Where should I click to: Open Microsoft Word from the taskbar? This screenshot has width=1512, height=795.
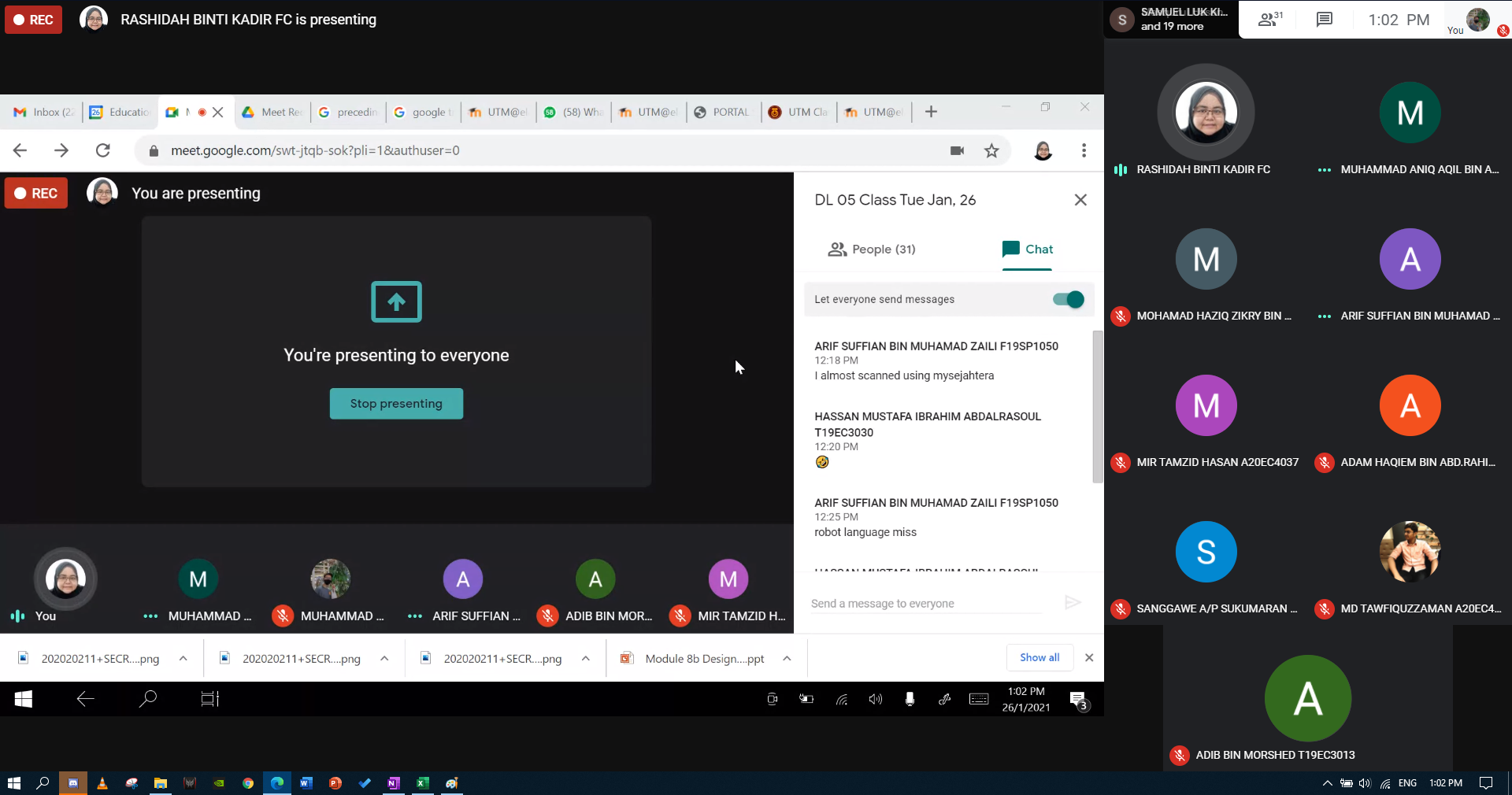[306, 783]
